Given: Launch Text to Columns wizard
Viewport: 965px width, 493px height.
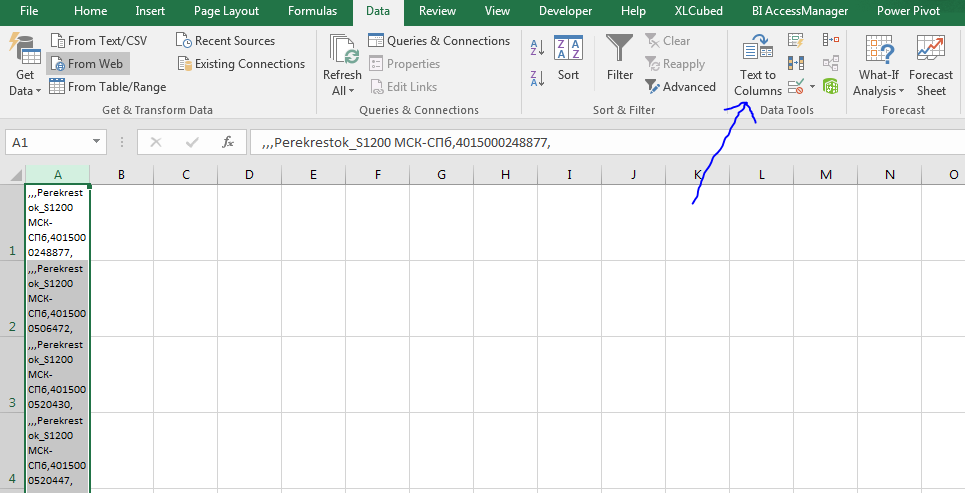Looking at the screenshot, I should (x=758, y=66).
